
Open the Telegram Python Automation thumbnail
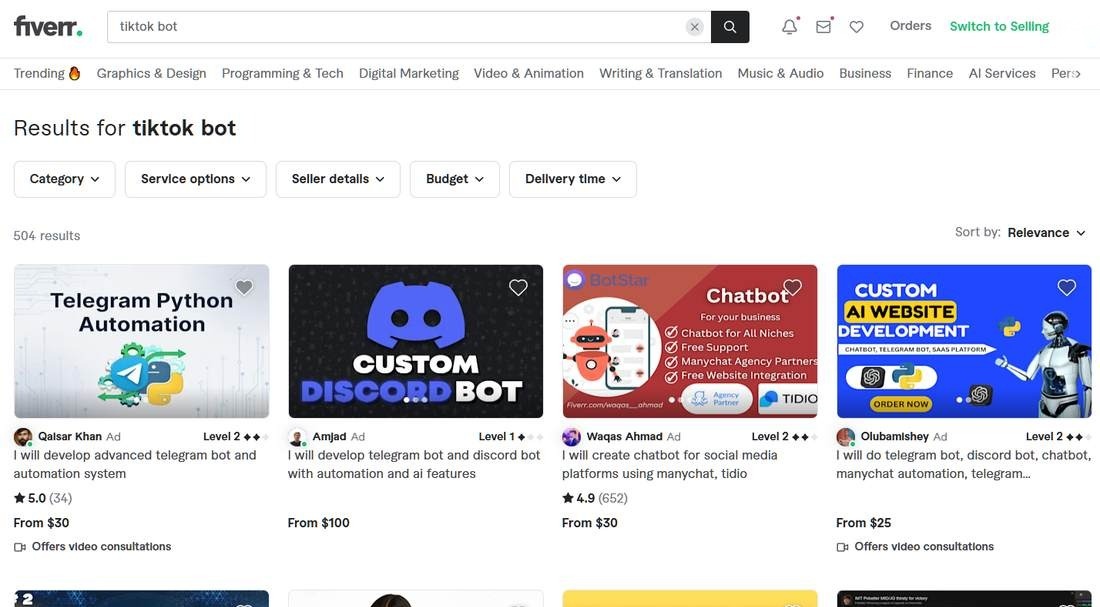coord(141,341)
